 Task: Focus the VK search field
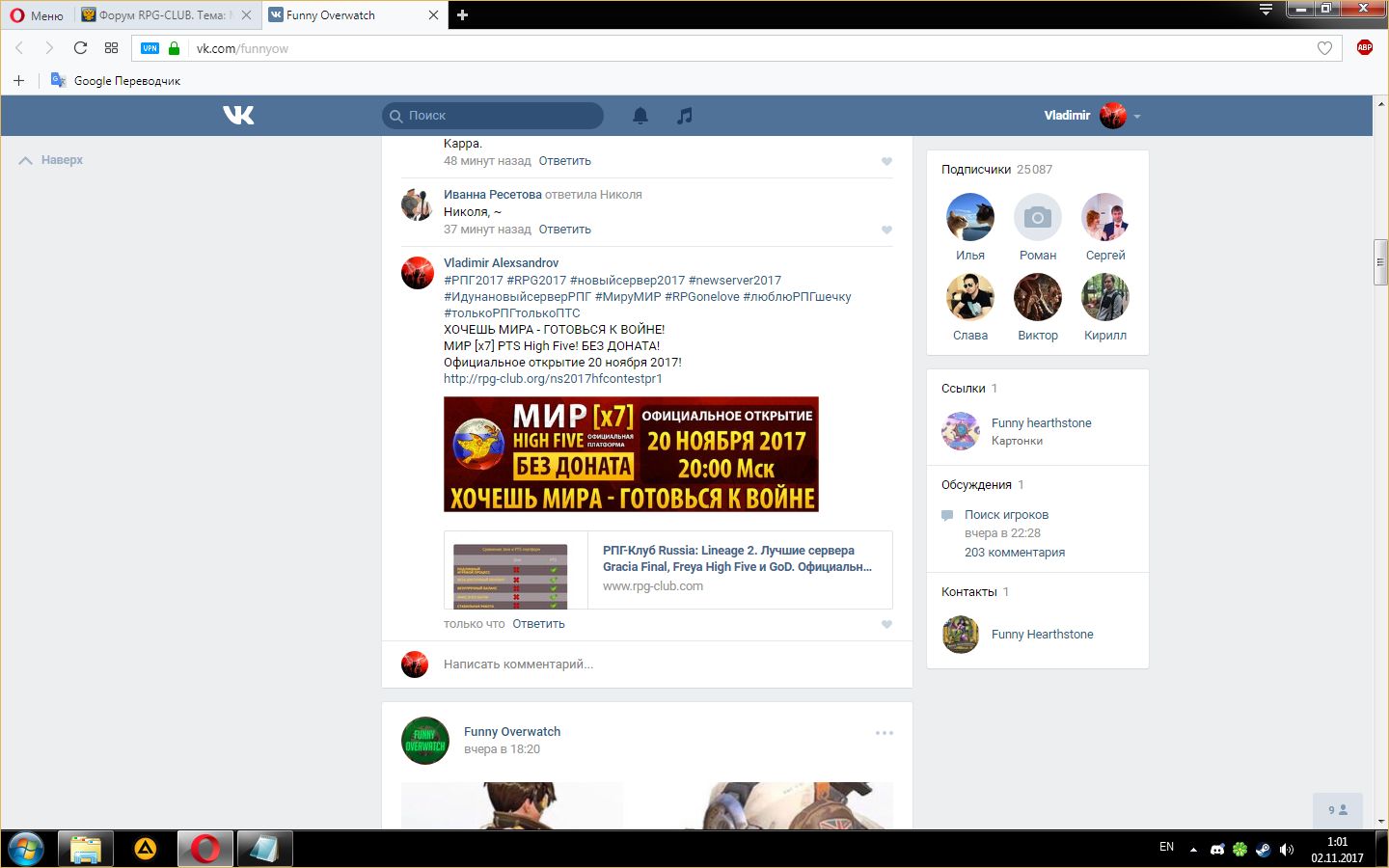tap(493, 116)
